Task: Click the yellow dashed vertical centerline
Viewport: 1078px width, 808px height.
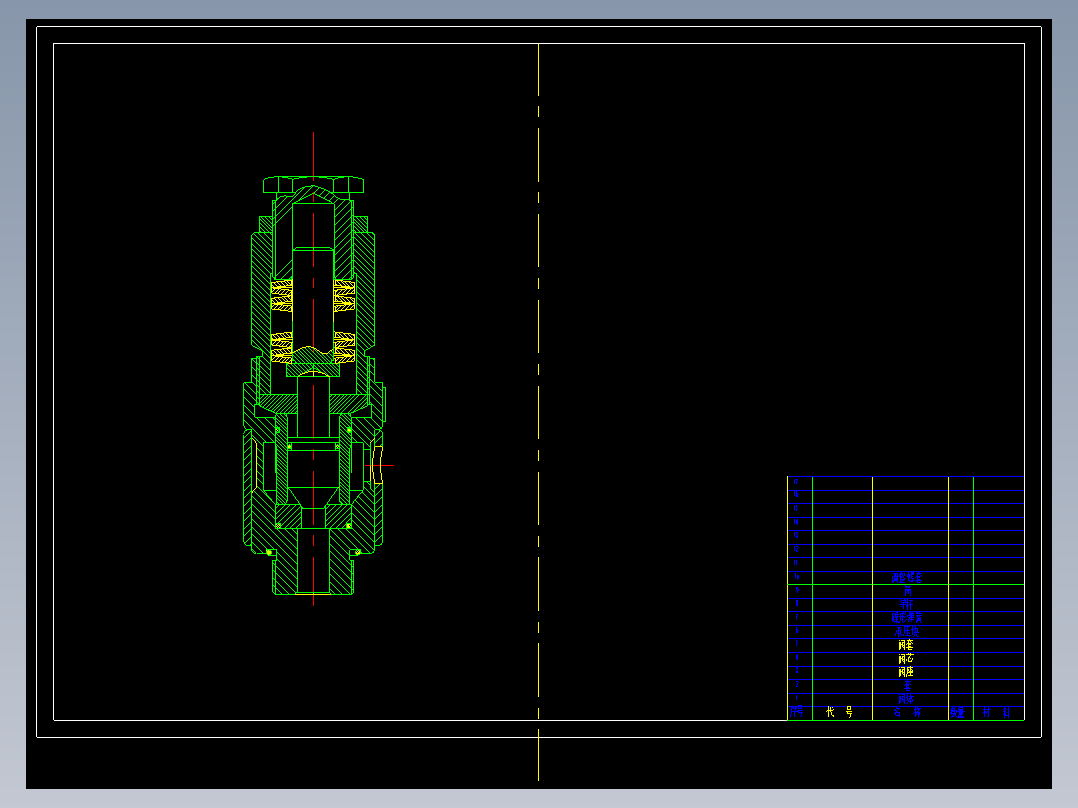Action: (x=538, y=413)
